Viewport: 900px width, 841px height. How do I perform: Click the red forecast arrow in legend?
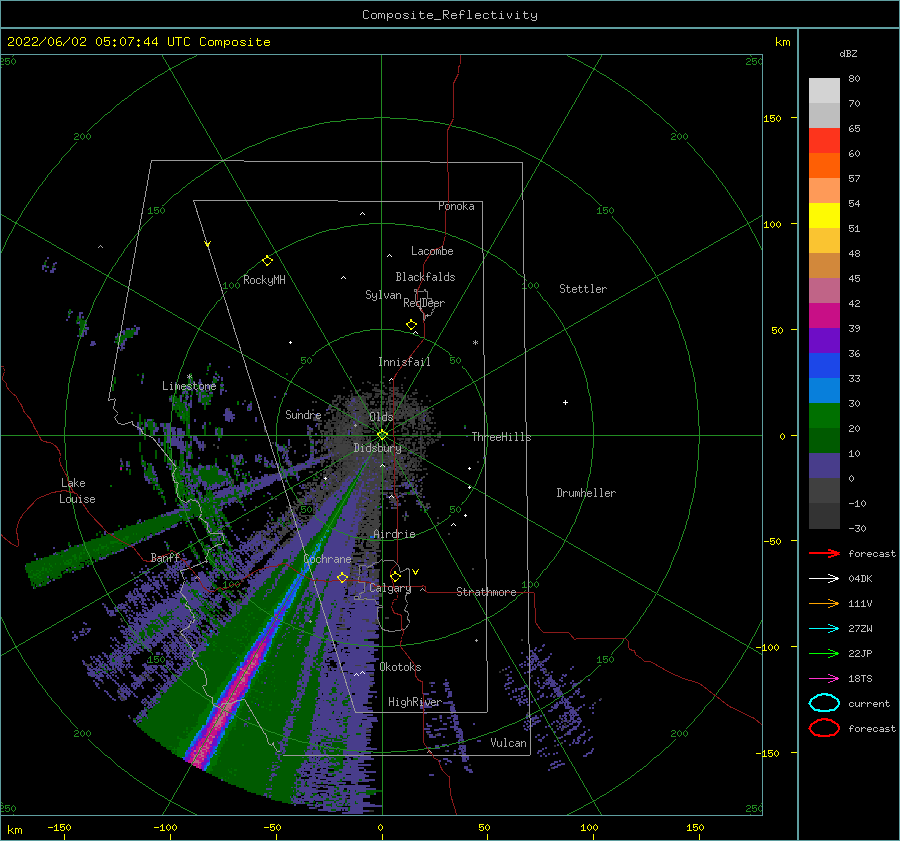(x=824, y=553)
